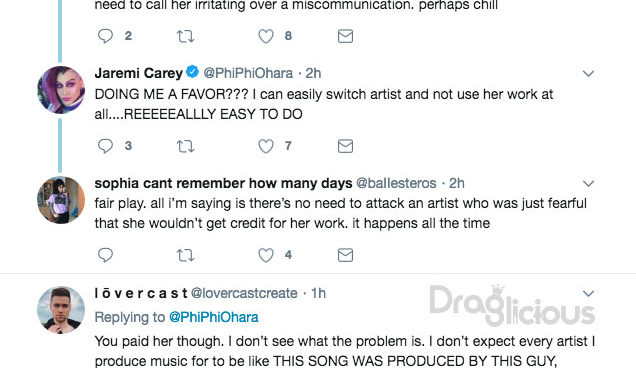Open reply on top tweet with 2 replies
This screenshot has width=636, height=368.
pyautogui.click(x=105, y=36)
